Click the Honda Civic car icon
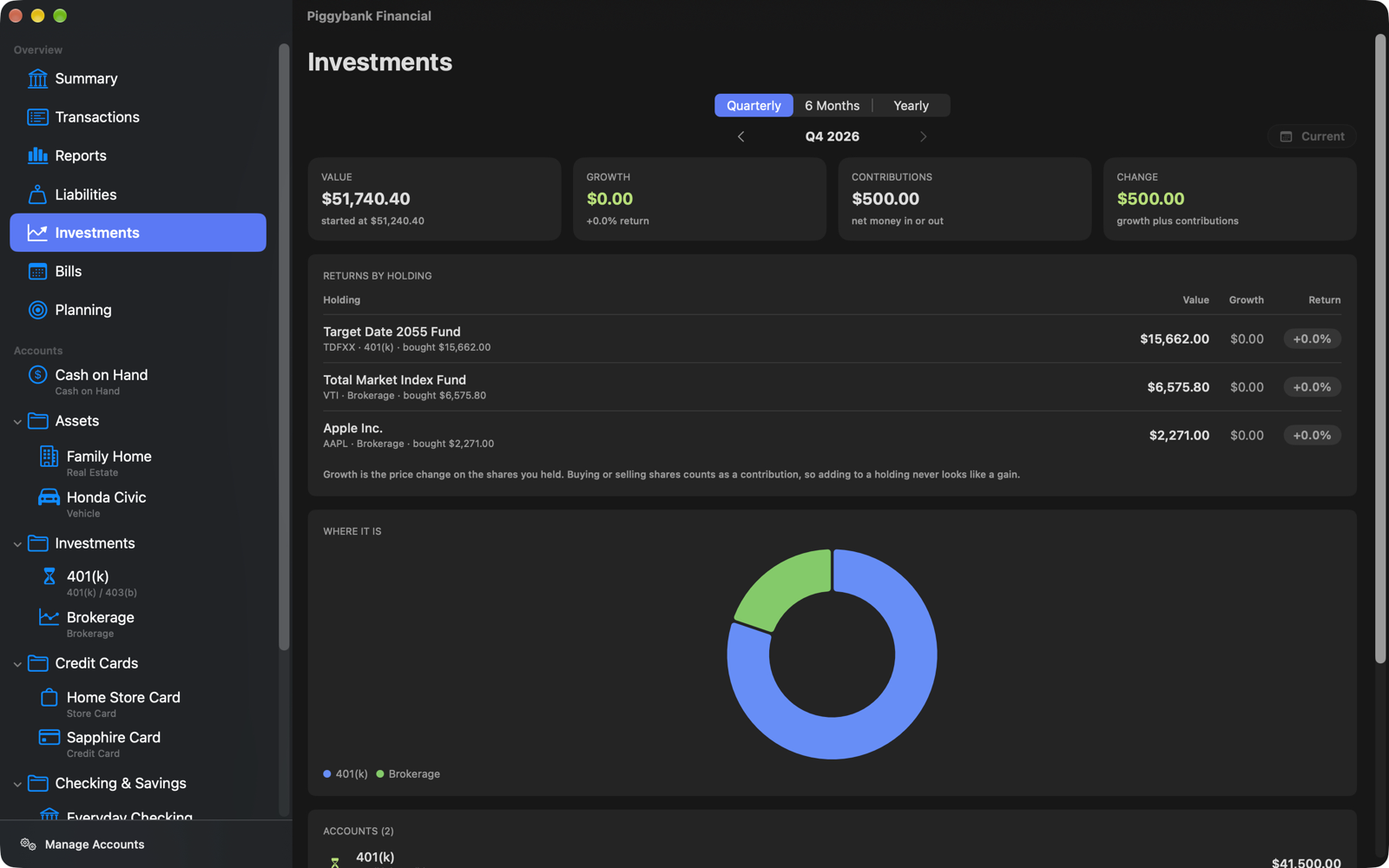Screen dimensions: 1389x868 tap(49, 497)
